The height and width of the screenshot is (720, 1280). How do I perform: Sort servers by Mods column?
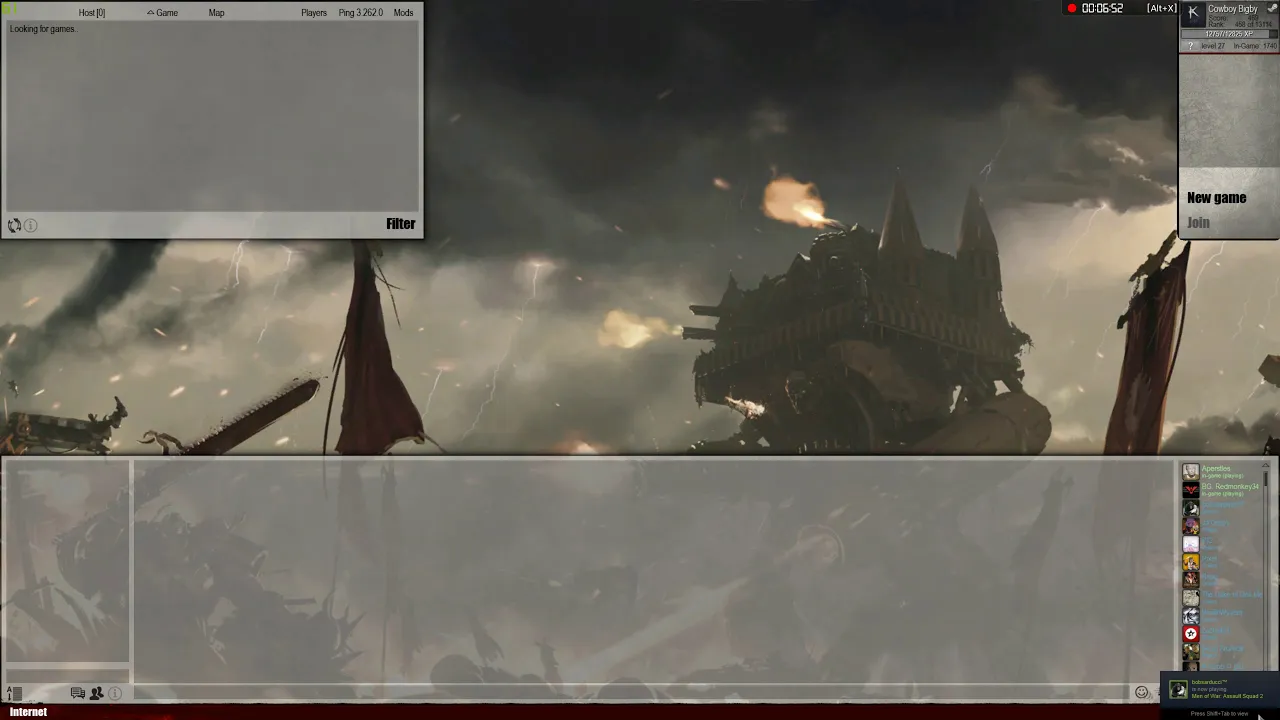click(x=403, y=13)
